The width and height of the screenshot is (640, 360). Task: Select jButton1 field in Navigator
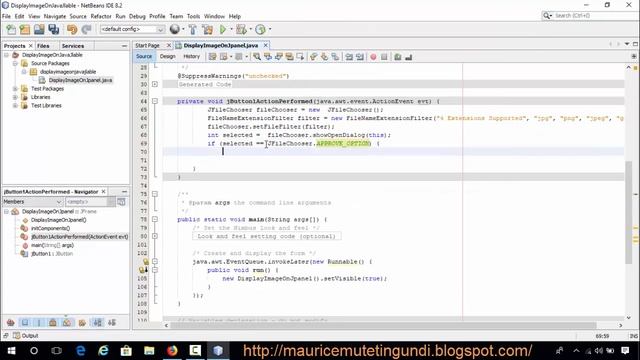point(52,254)
